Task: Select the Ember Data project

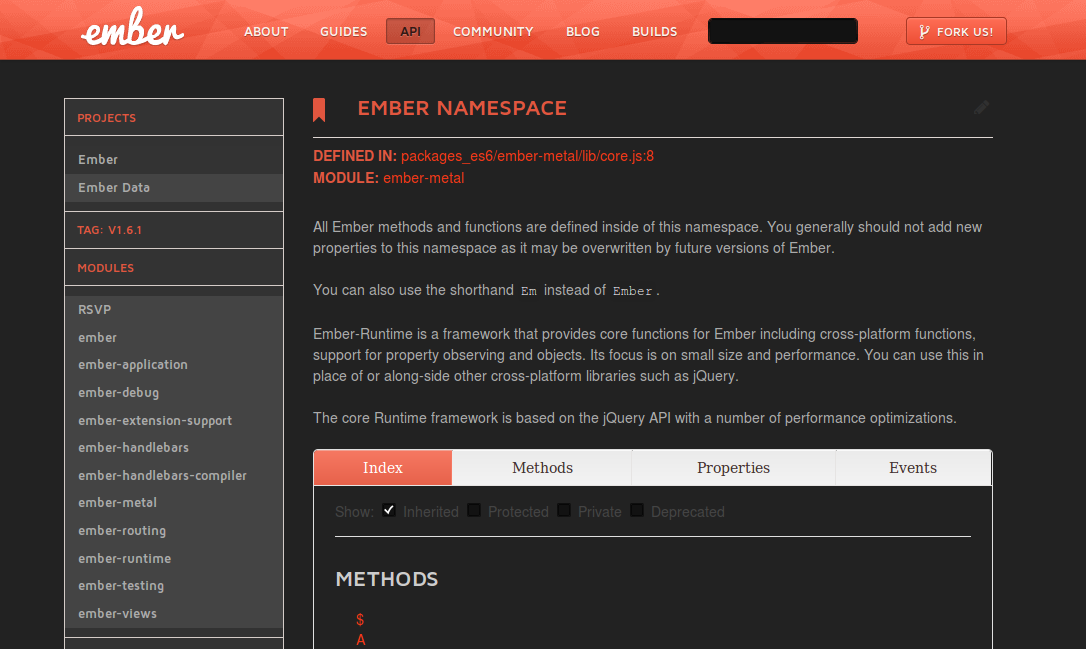Action: coord(174,188)
